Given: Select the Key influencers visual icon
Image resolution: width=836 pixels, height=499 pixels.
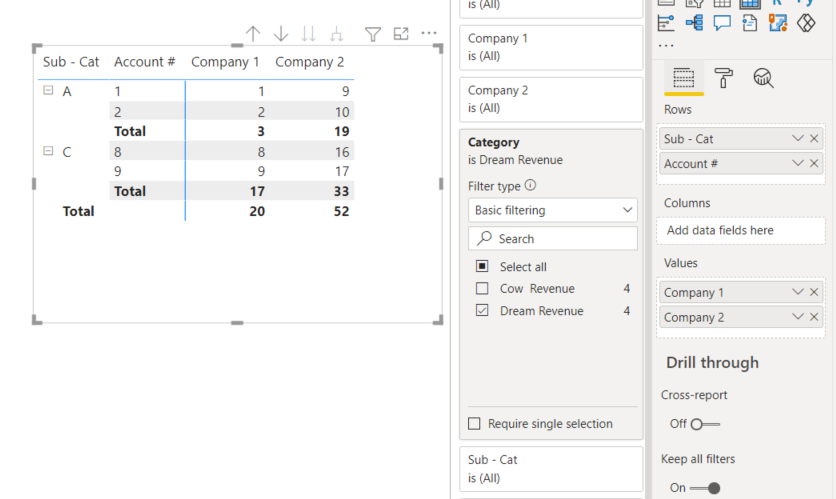Looking at the screenshot, I should tap(666, 23).
